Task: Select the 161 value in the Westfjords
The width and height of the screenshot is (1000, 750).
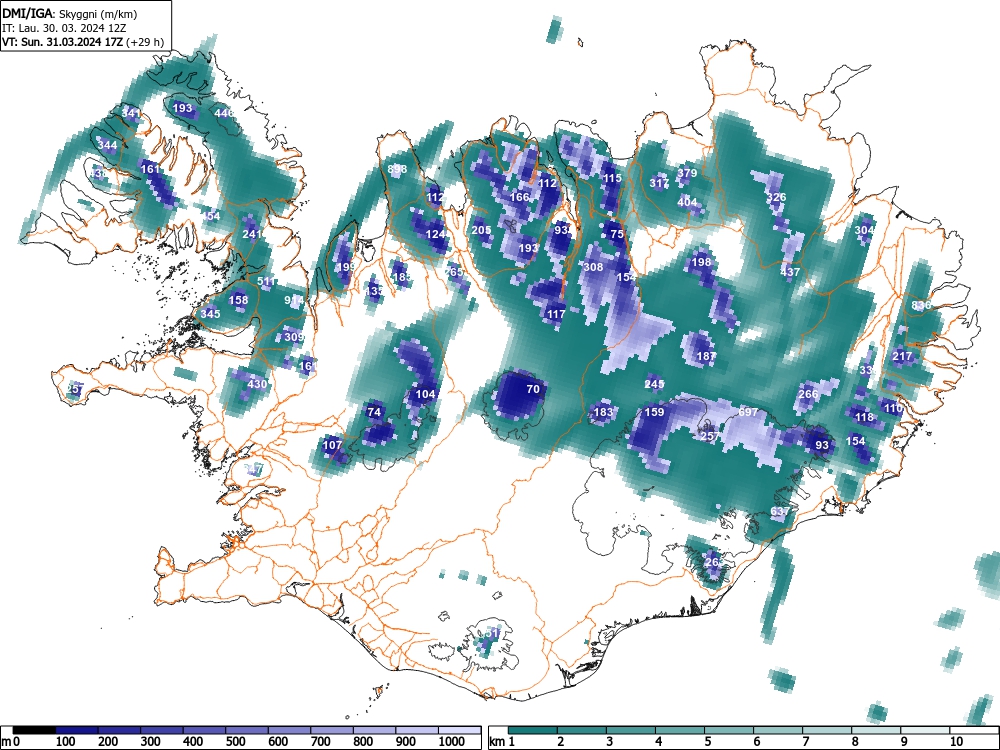Action: [x=151, y=169]
